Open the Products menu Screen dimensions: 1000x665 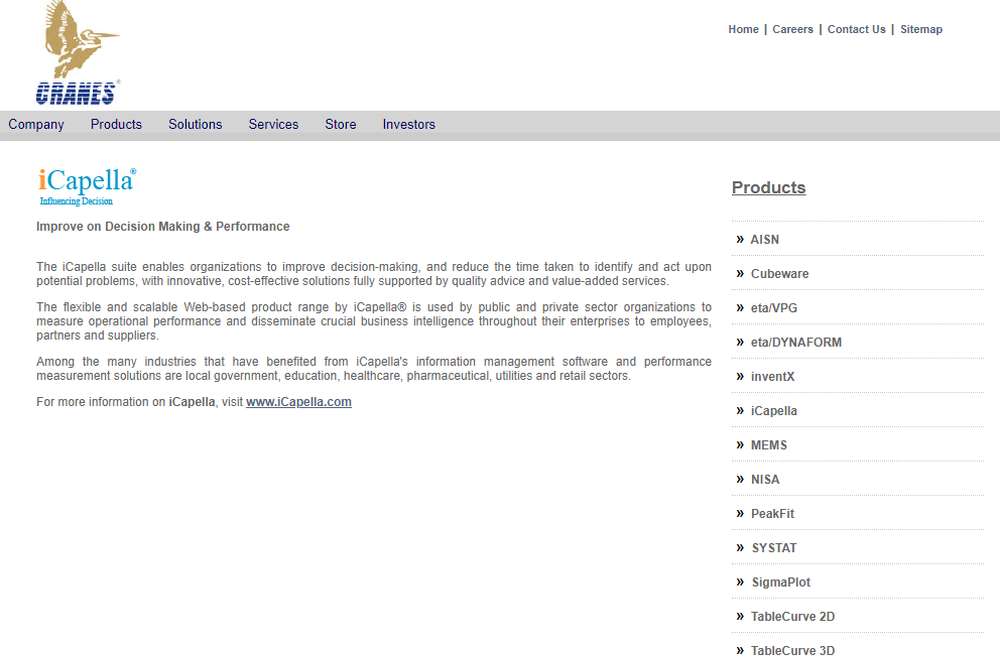point(116,124)
